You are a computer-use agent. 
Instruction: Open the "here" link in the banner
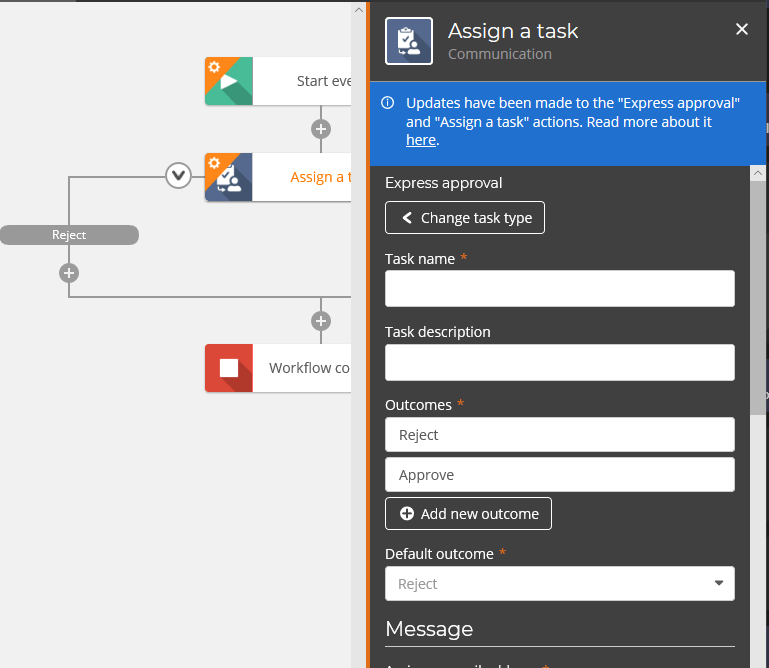click(421, 140)
